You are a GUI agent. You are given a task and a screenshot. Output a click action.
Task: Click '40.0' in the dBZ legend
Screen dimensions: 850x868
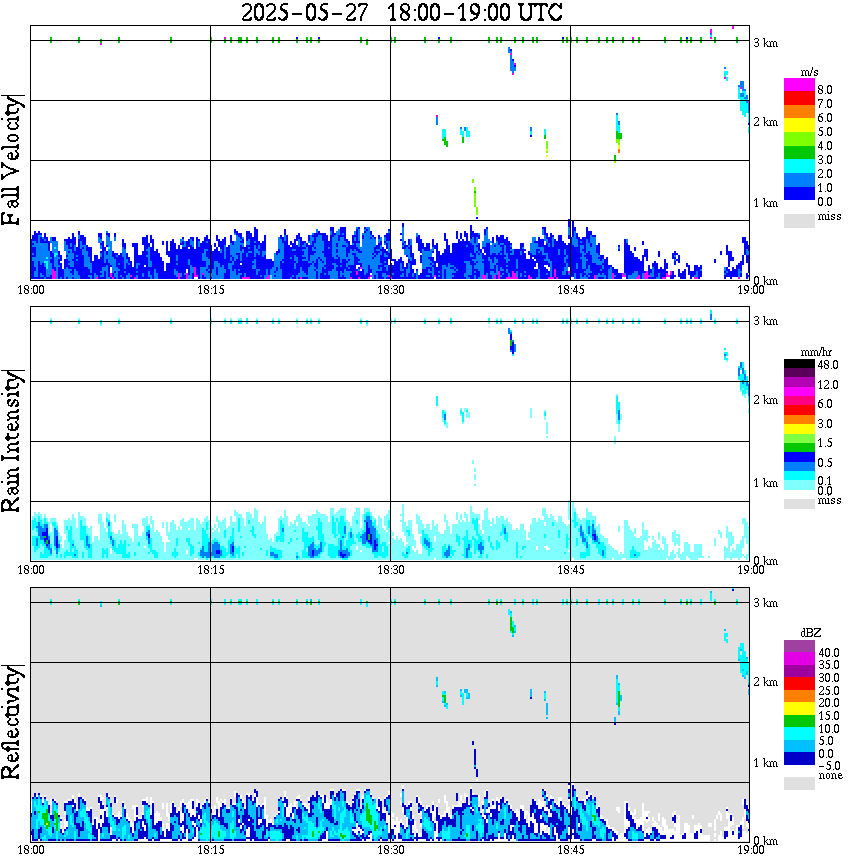click(x=829, y=653)
